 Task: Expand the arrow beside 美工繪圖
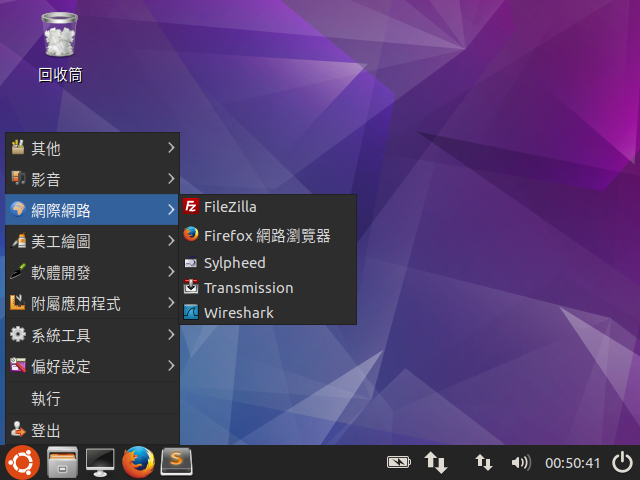[171, 240]
